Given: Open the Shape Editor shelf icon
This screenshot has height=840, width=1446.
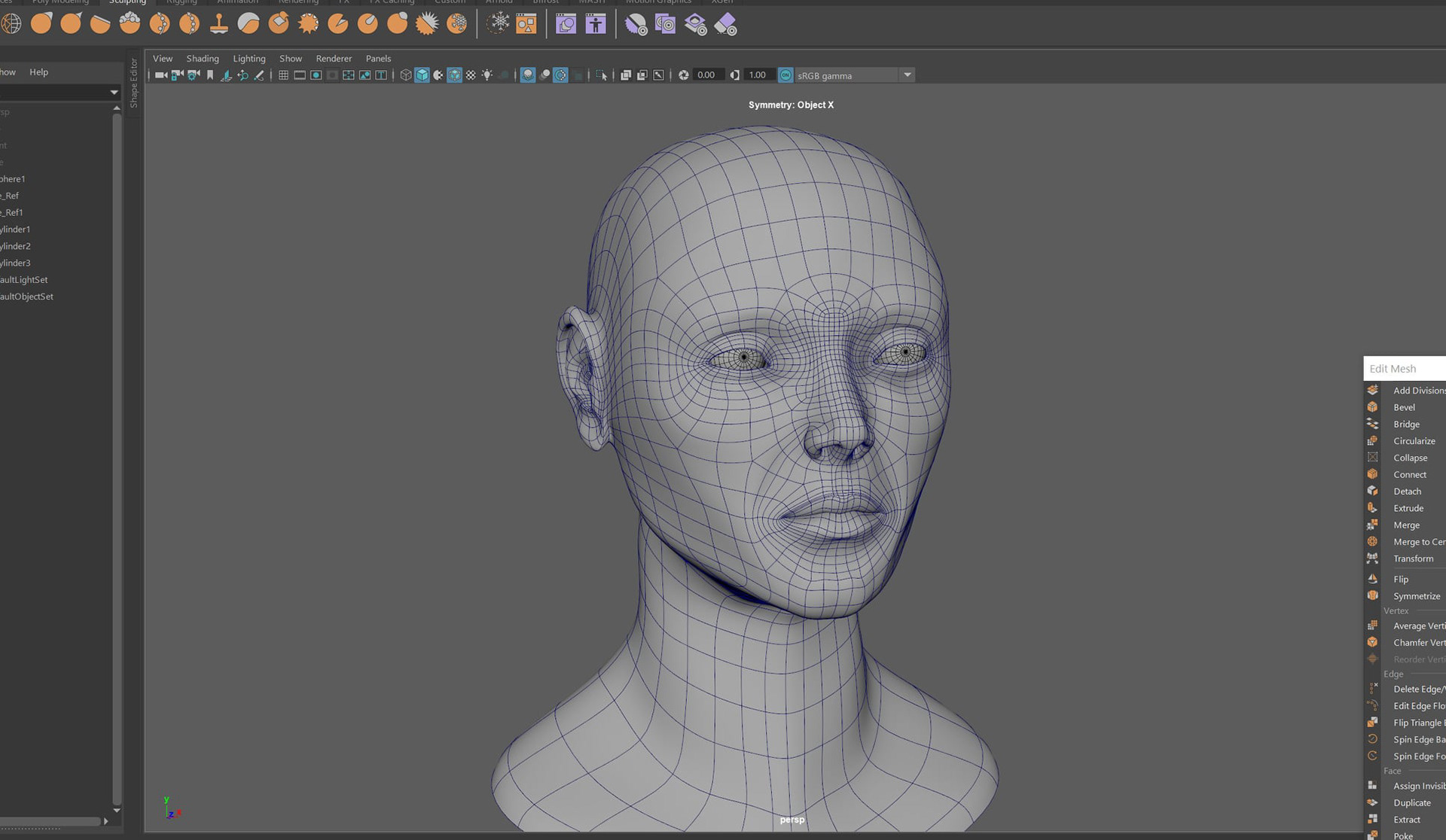Looking at the screenshot, I should 566,24.
